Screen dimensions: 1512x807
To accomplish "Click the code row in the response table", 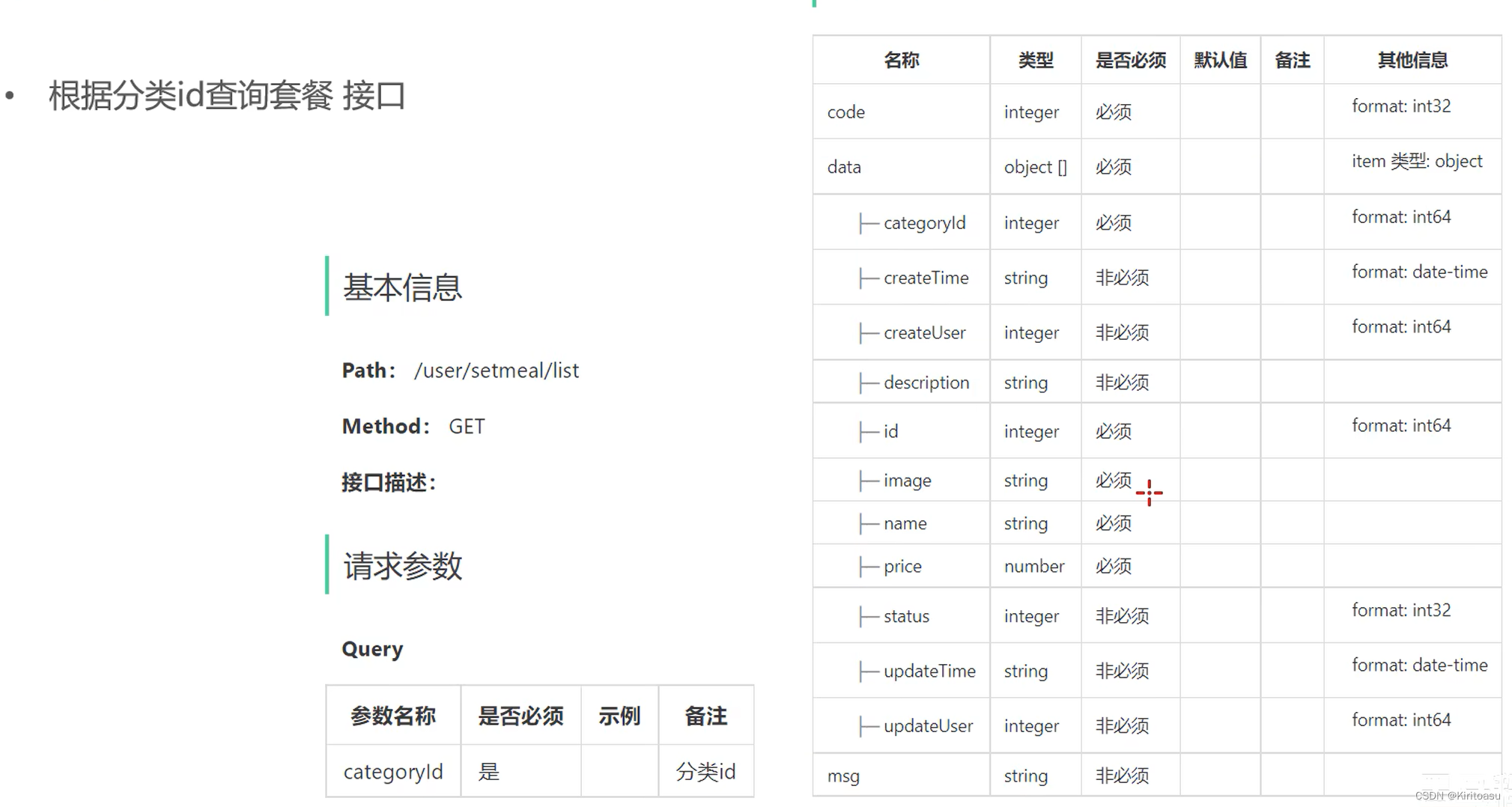I will pyautogui.click(x=845, y=112).
